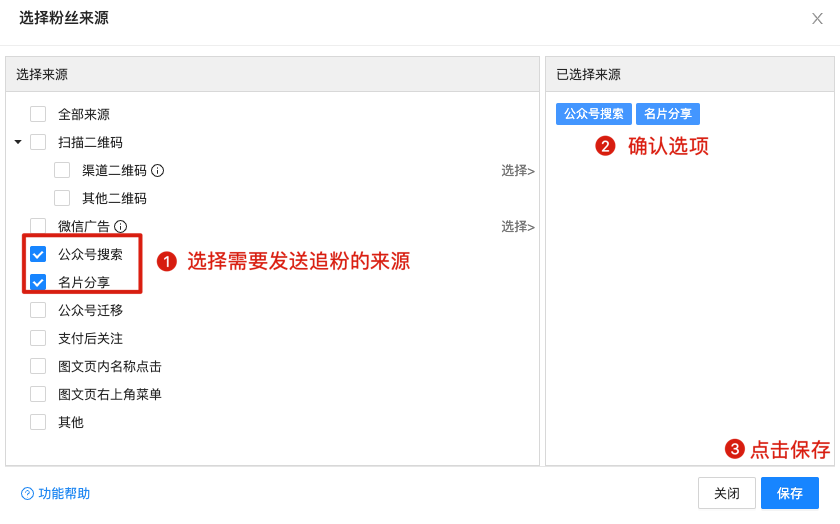Image resolution: width=840 pixels, height=524 pixels.
Task: Enable the 公众号迁移 checkbox
Action: [38, 310]
